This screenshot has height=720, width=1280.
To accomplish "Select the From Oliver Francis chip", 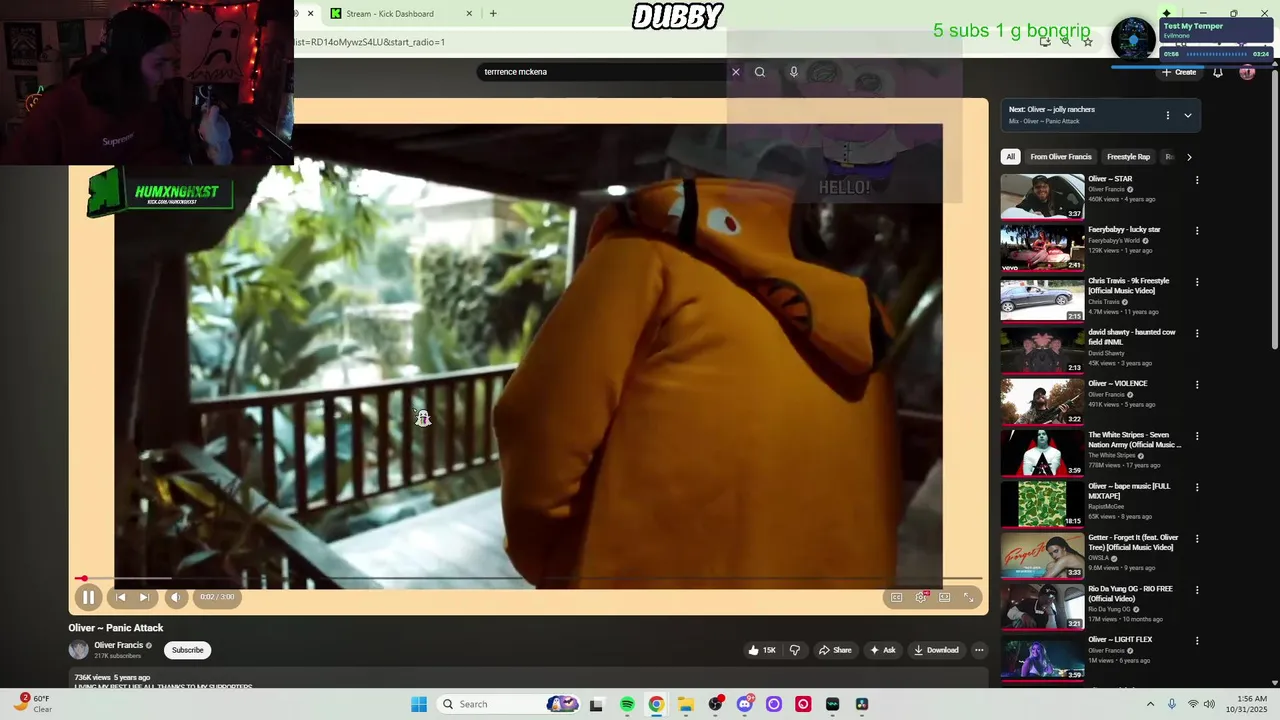I will [1061, 157].
